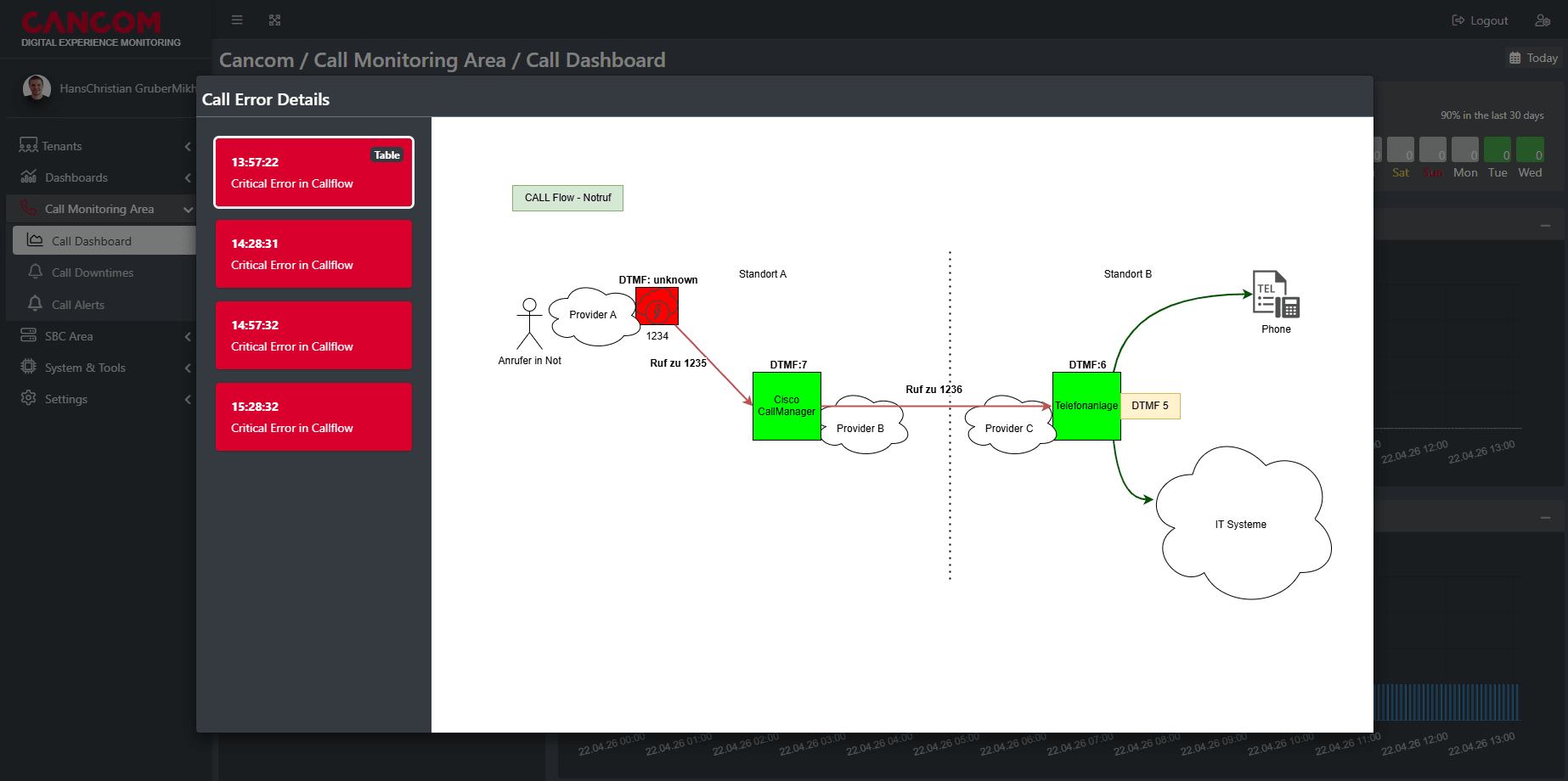Click the System & Tools chip icon
This screenshot has height=781, width=1568.
(x=28, y=367)
